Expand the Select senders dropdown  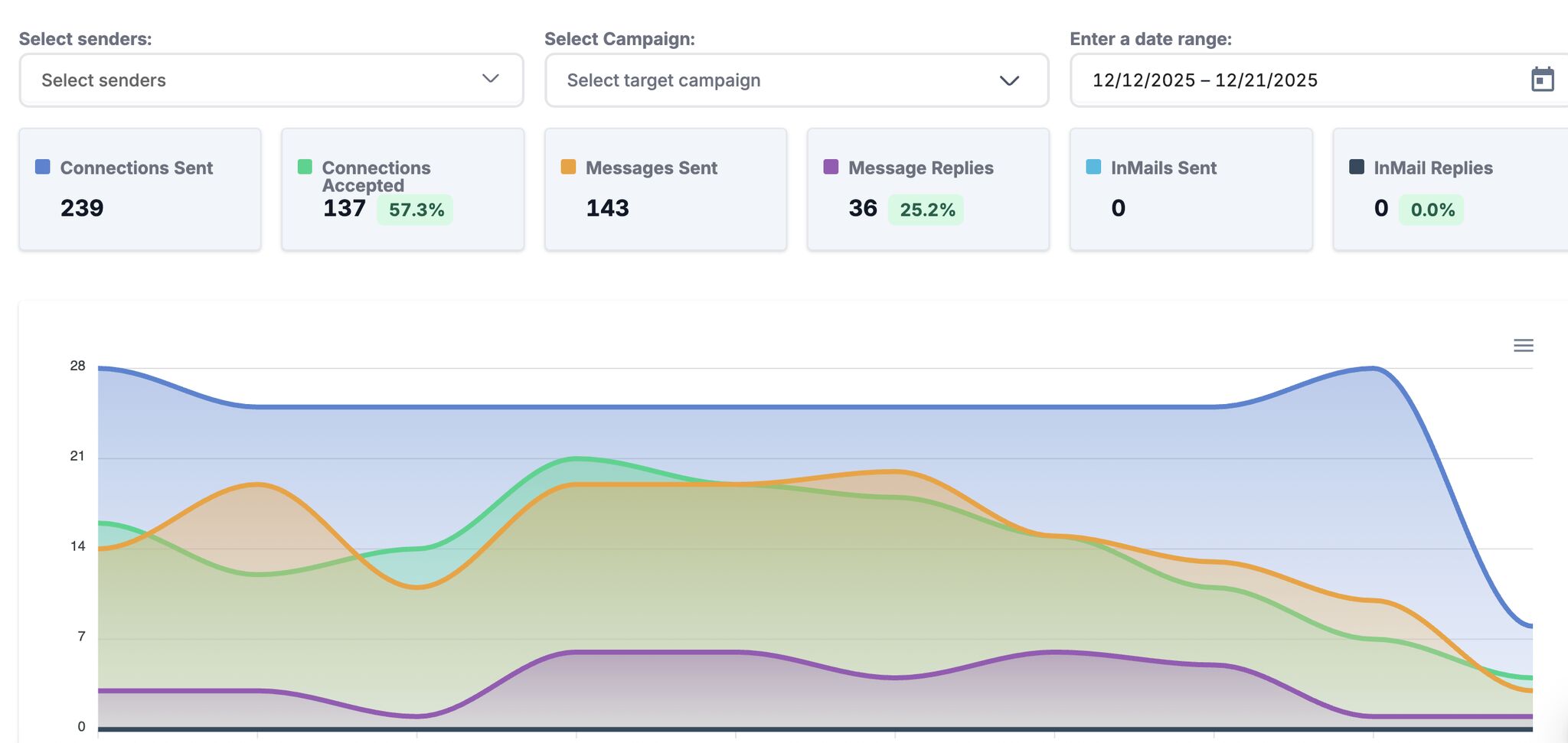(260, 80)
